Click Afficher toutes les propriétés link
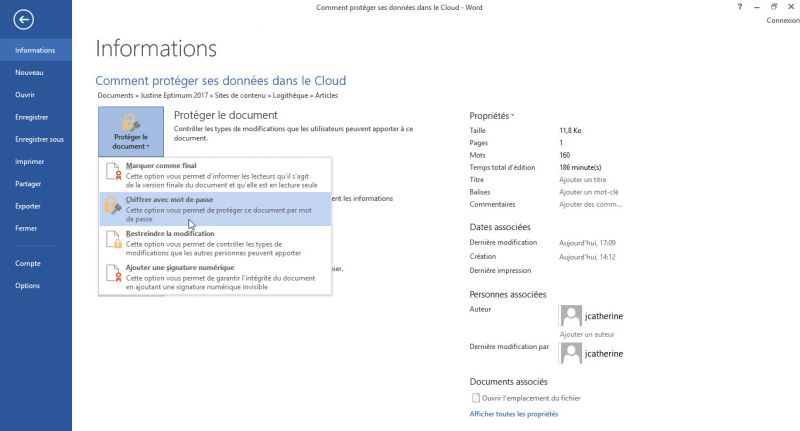Viewport: 800px width, 431px height. [513, 413]
